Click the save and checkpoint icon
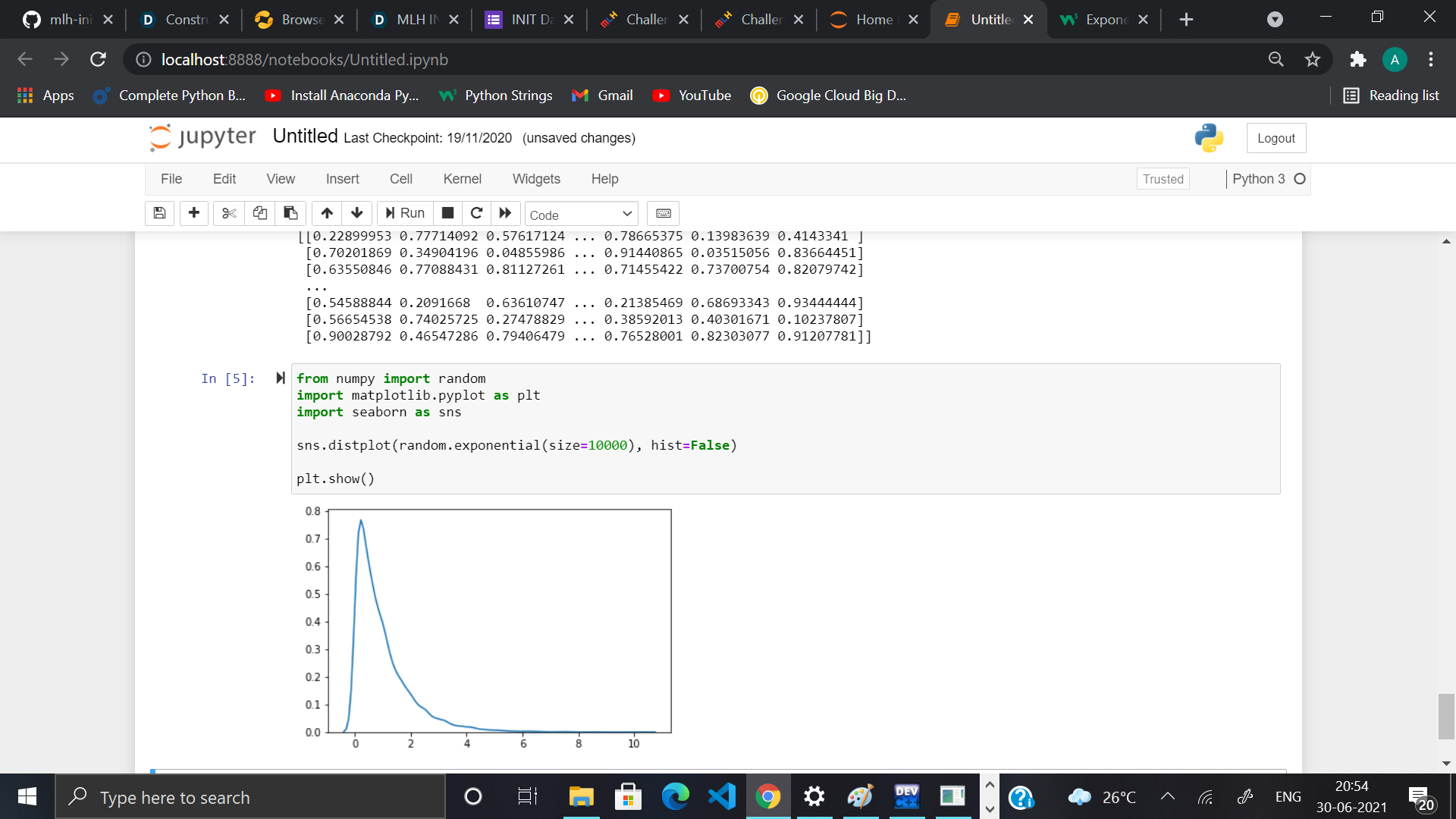Viewport: 1456px width, 819px height. (159, 213)
